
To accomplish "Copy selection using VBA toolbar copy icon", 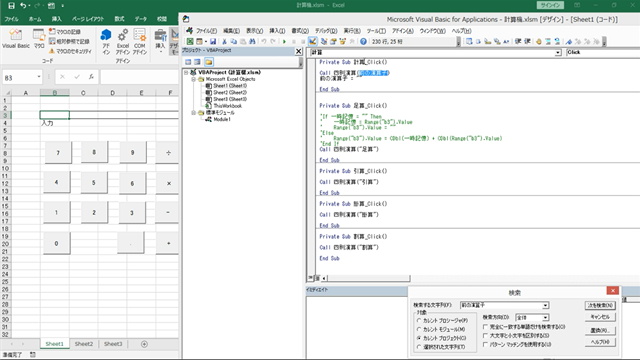I will [233, 41].
